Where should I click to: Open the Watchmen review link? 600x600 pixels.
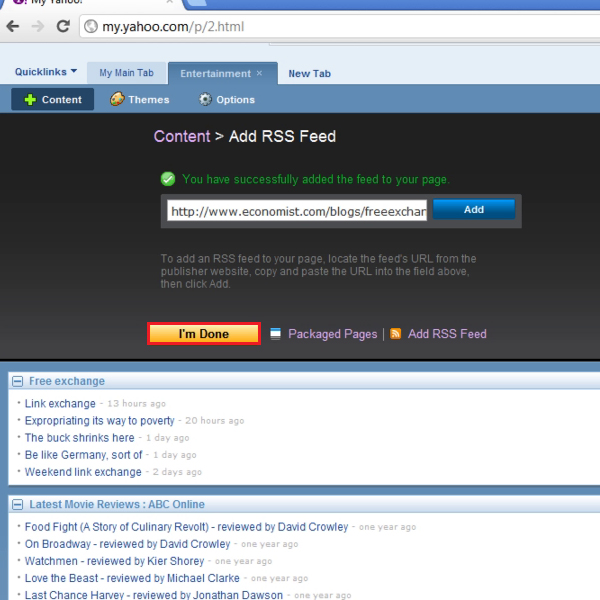[x=114, y=561]
